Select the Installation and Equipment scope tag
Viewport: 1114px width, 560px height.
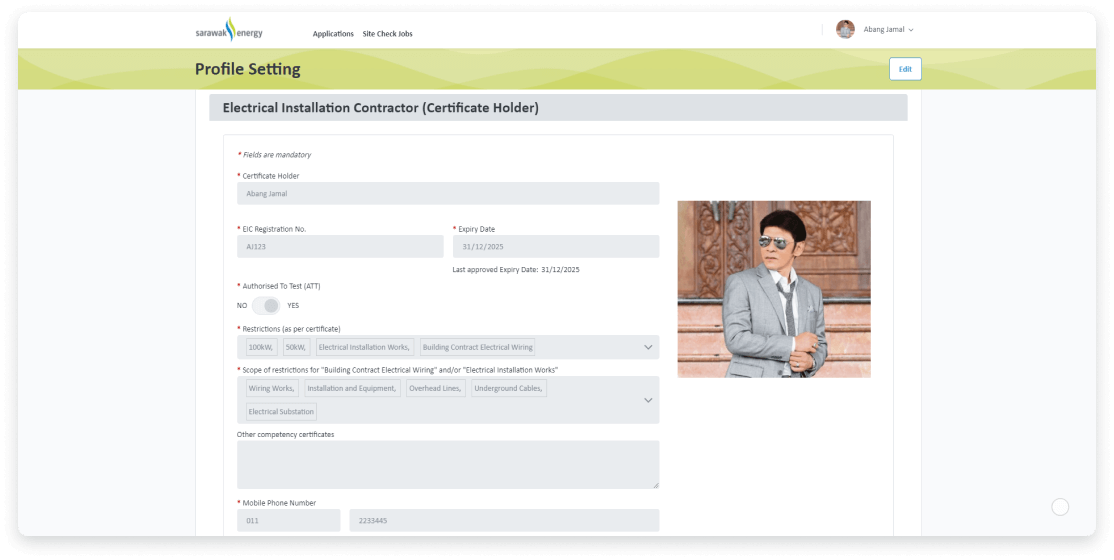tap(352, 389)
